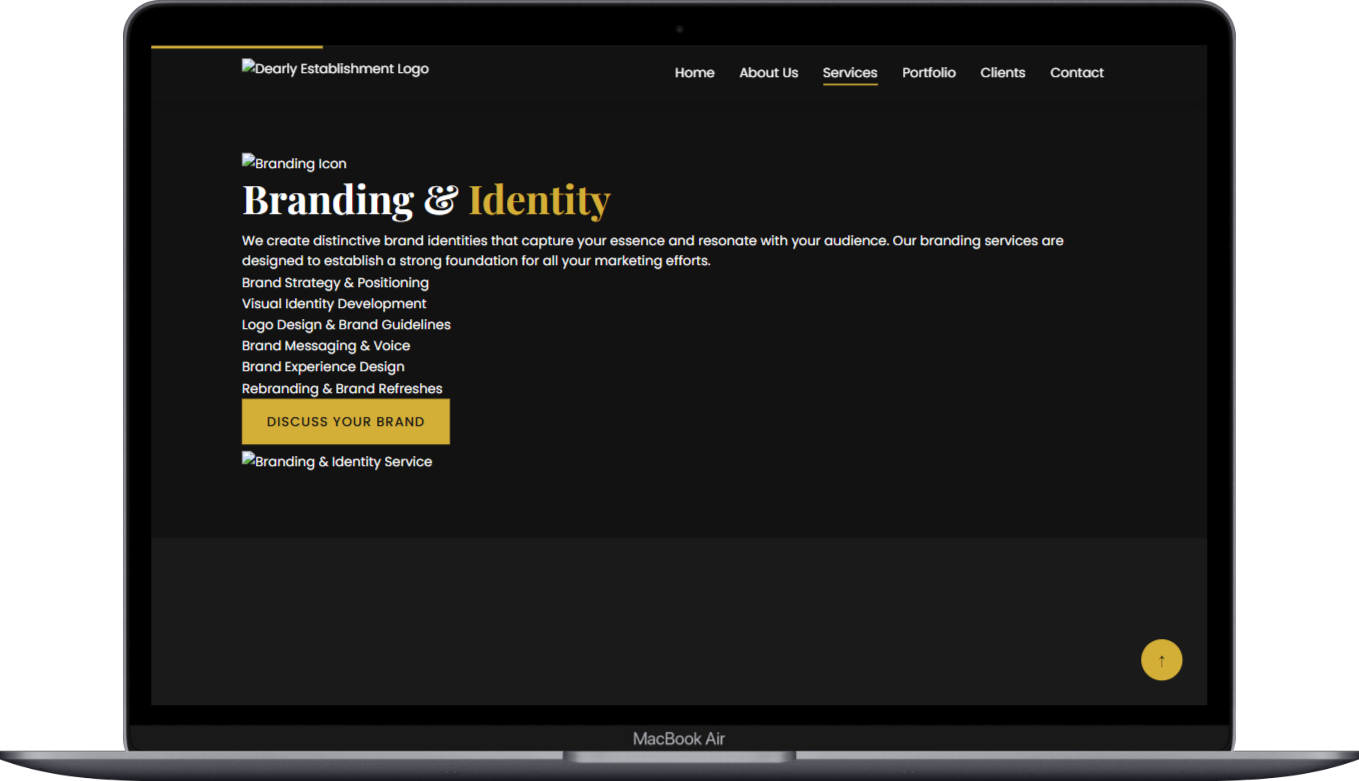Click the gold scroll progress bar at top
The image size is (1359, 781).
(x=236, y=47)
